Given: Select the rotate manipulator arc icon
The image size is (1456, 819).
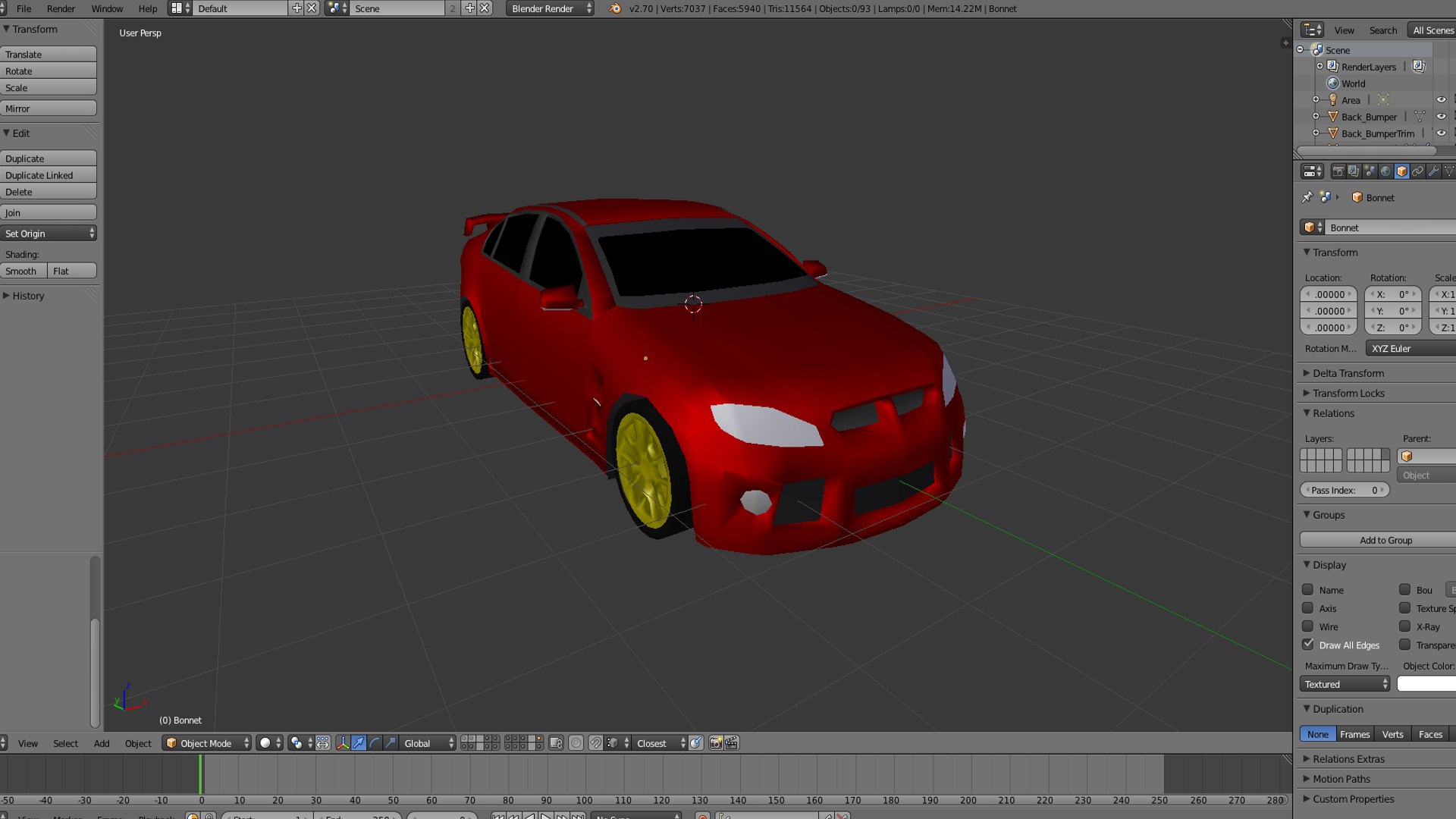Looking at the screenshot, I should pyautogui.click(x=375, y=743).
